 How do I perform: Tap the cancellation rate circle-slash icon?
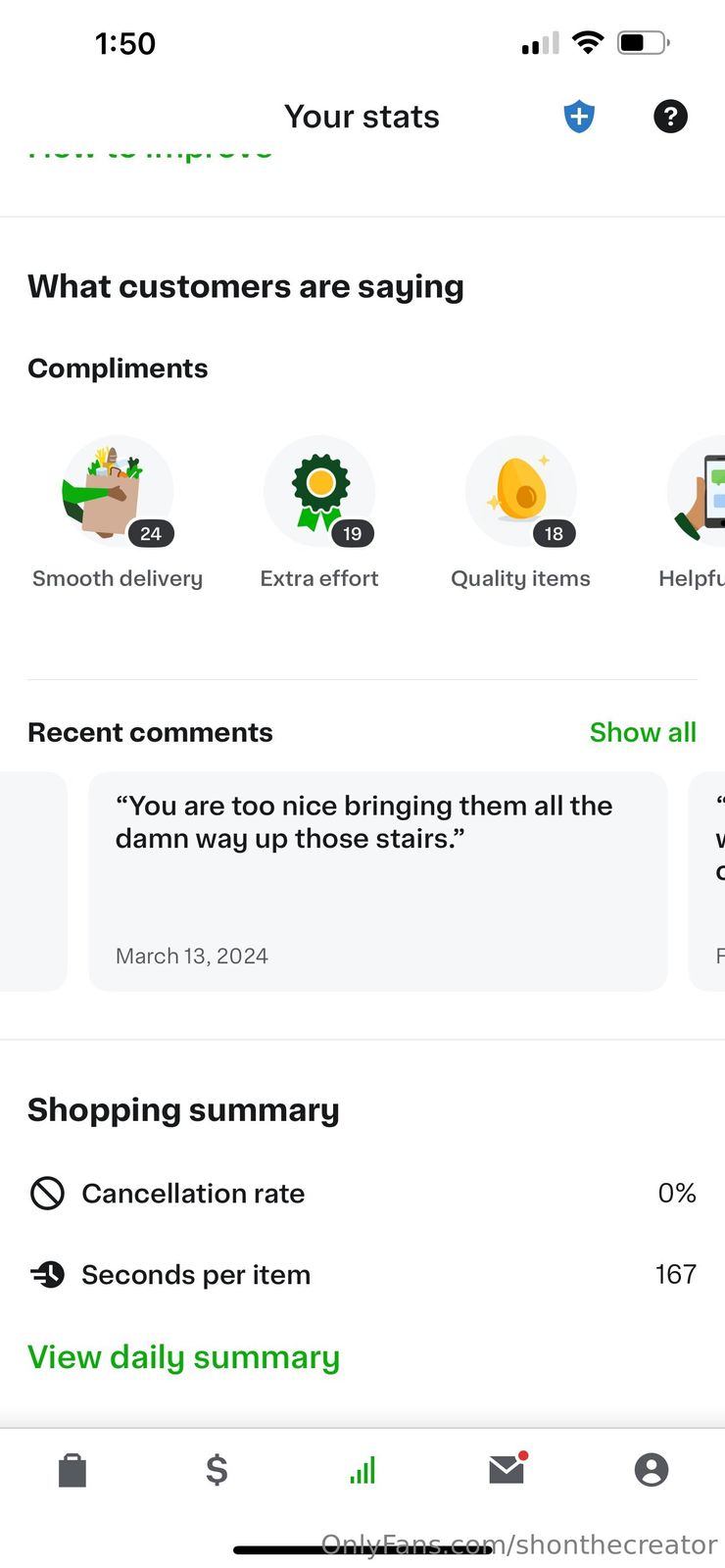point(47,1193)
